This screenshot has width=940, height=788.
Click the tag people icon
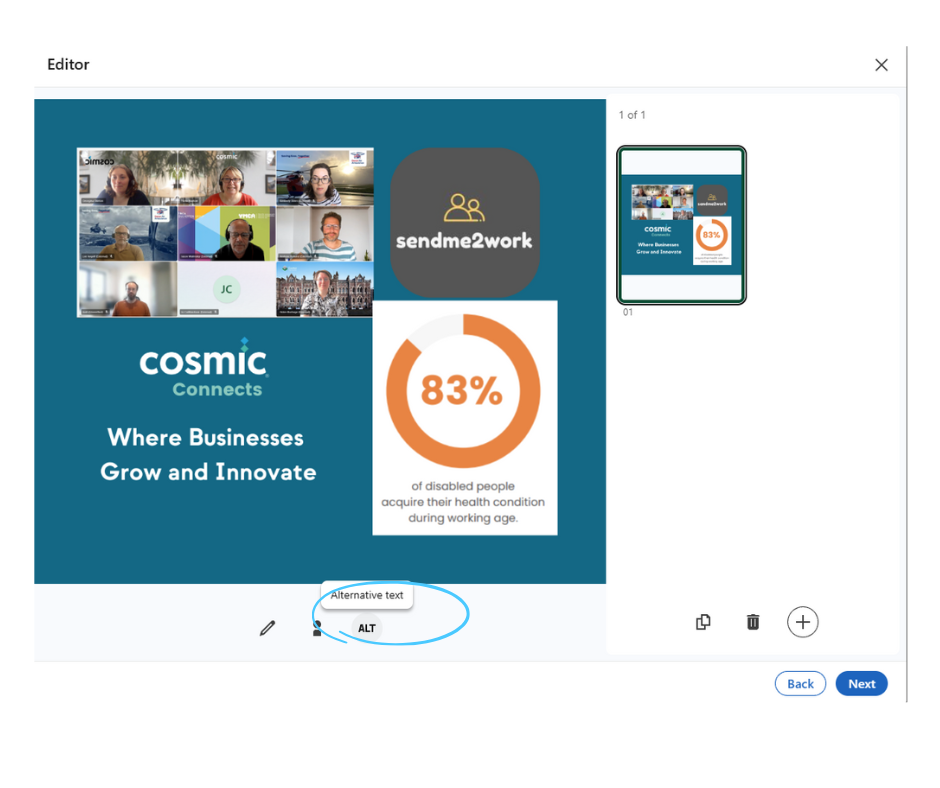(x=317, y=628)
